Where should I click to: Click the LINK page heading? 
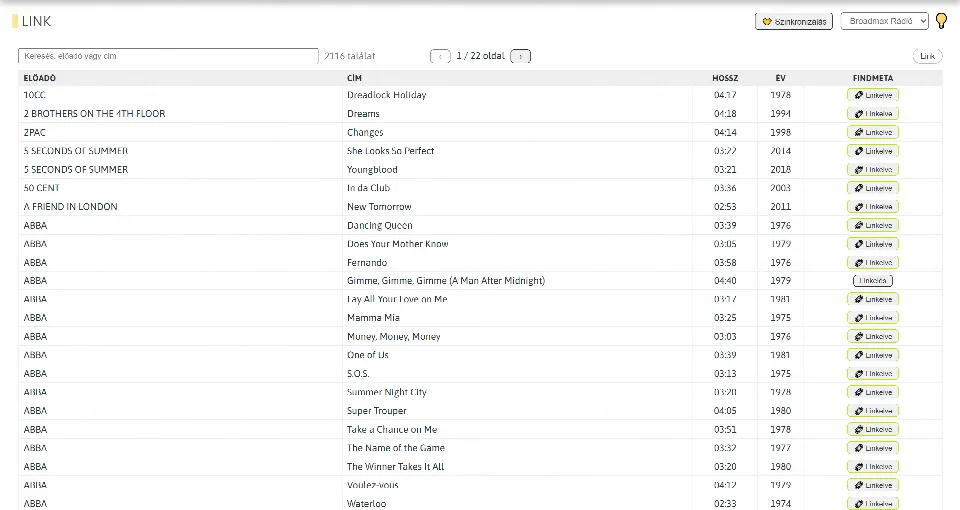point(36,21)
